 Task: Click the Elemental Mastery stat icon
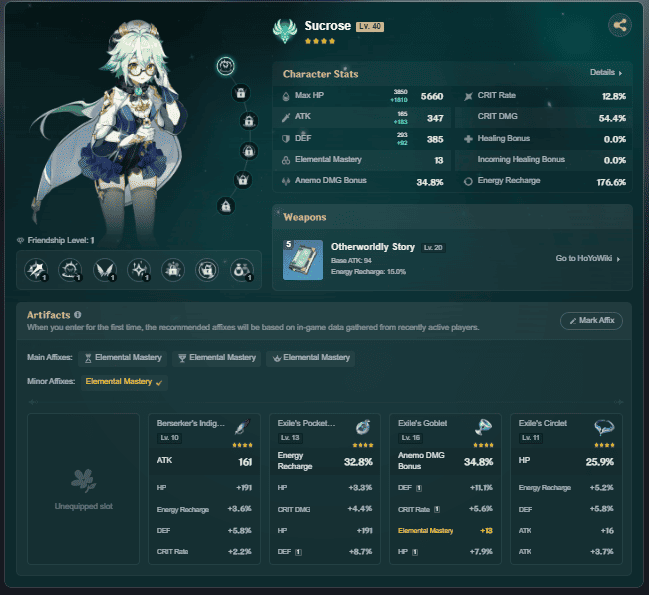click(x=286, y=160)
